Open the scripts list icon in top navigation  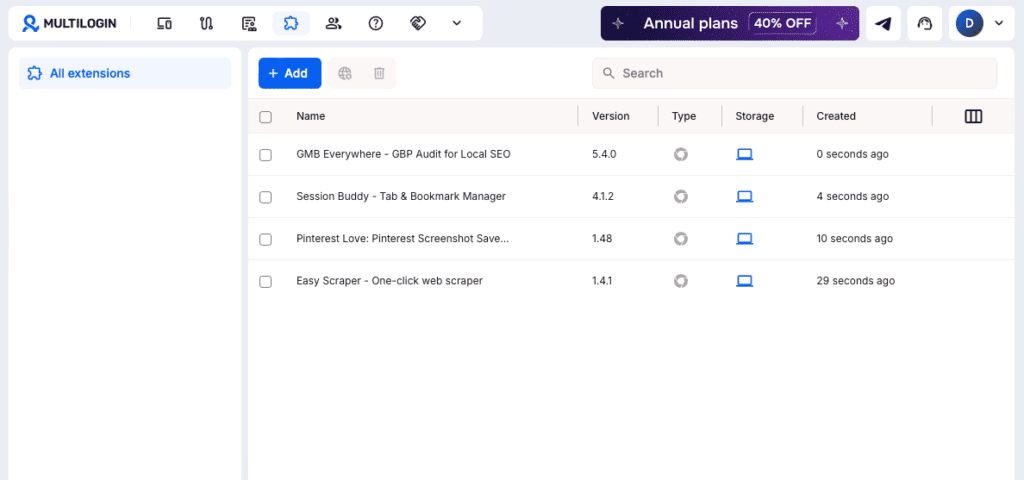(x=249, y=24)
